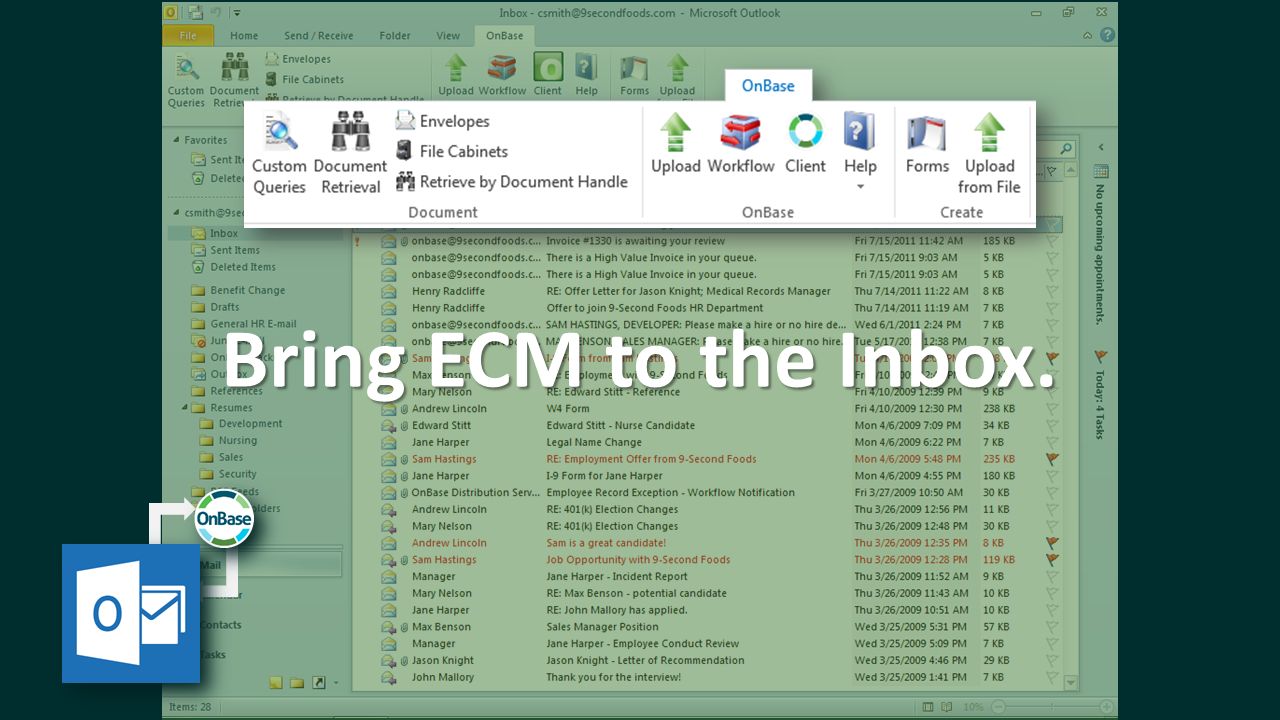This screenshot has width=1280, height=720.
Task: Collapse the Favorites group triangle
Action: (176, 141)
